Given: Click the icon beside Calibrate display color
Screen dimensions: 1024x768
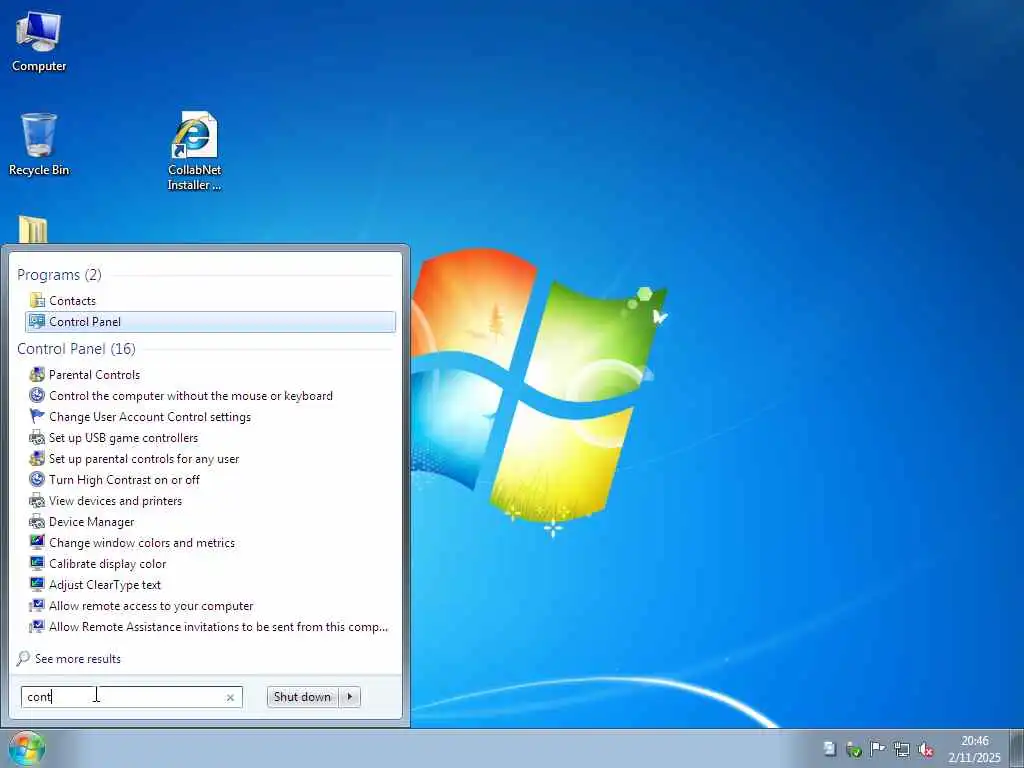Looking at the screenshot, I should (x=37, y=563).
